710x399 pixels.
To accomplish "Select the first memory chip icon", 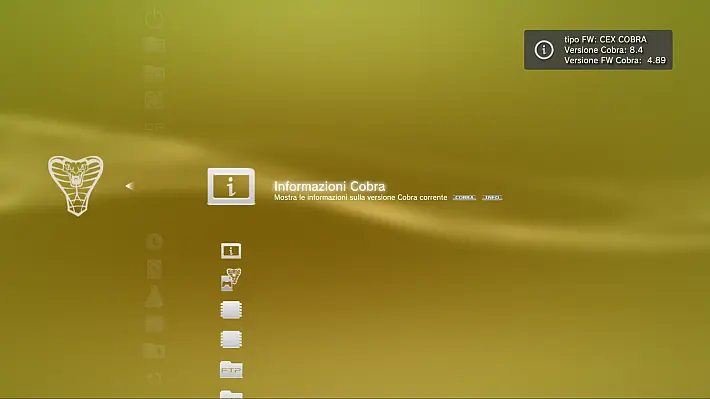I will point(231,310).
